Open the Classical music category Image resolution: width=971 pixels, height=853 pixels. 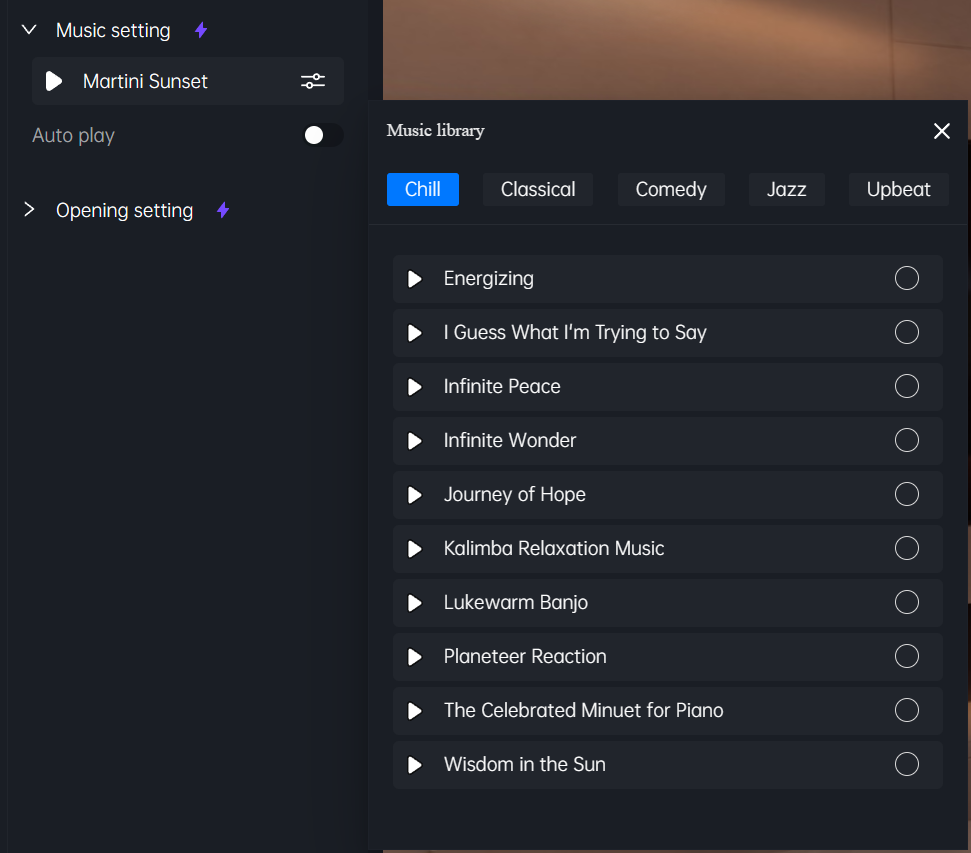(x=538, y=189)
